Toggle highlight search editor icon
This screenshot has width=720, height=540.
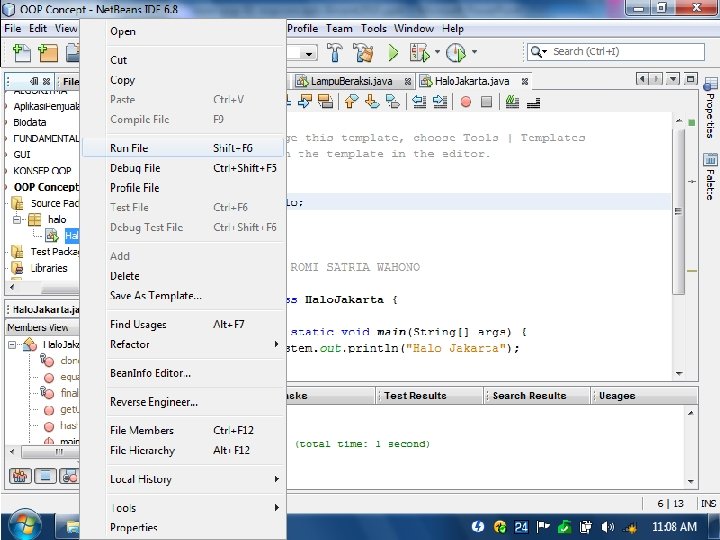[x=325, y=101]
